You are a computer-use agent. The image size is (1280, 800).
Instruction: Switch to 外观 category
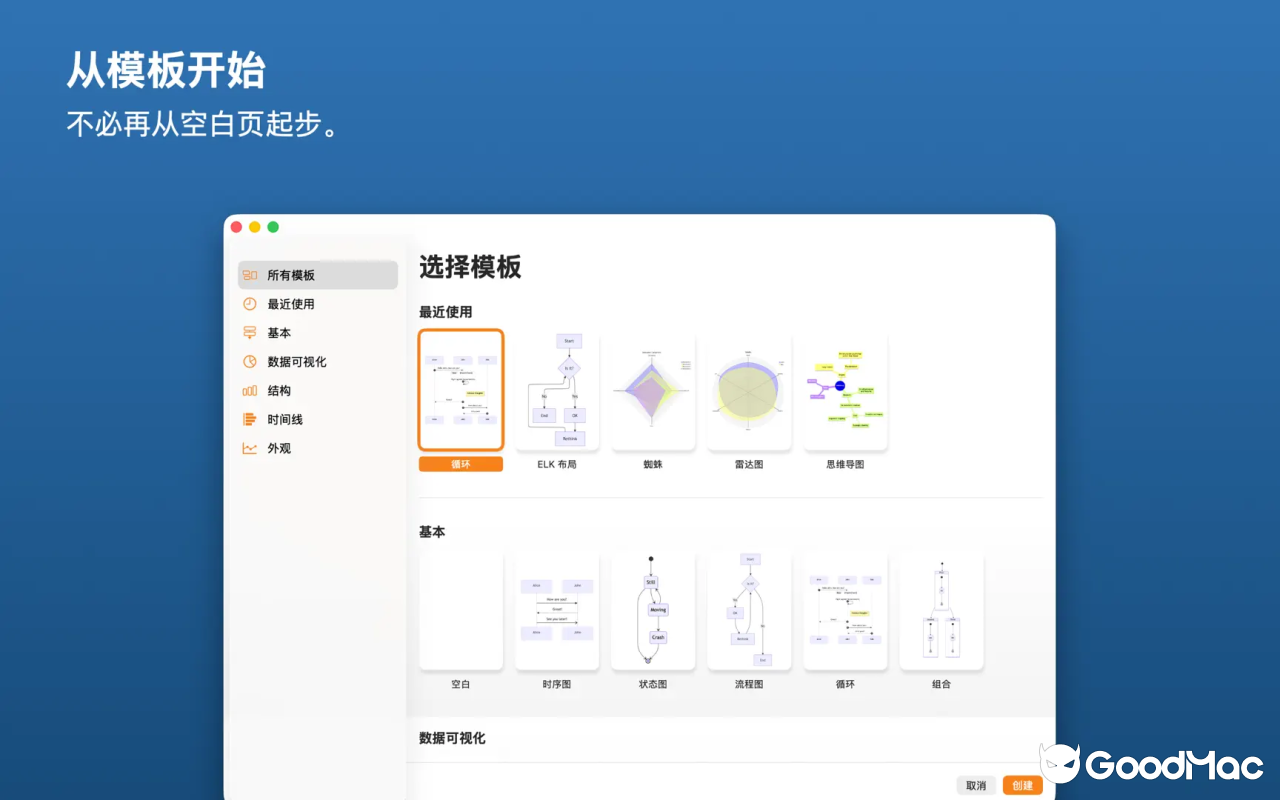(x=318, y=449)
